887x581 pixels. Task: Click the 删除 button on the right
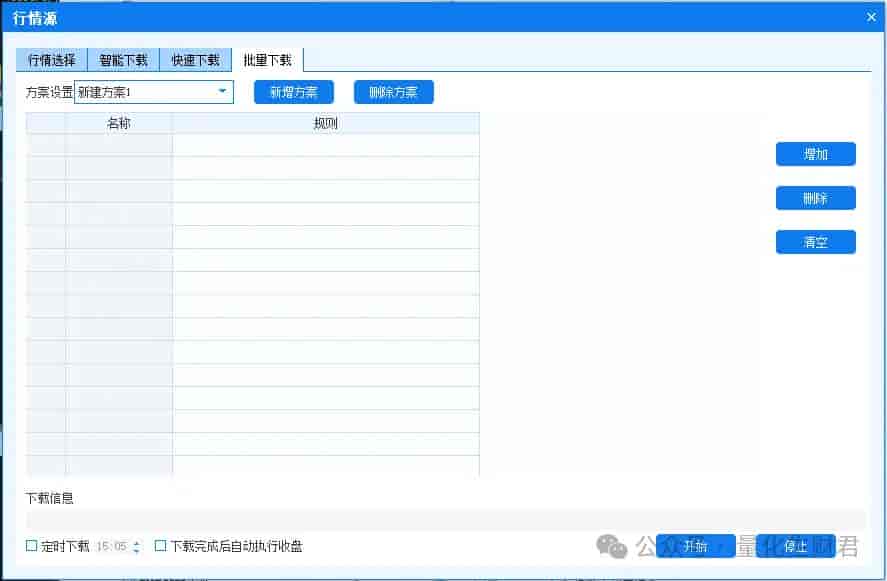pos(815,198)
